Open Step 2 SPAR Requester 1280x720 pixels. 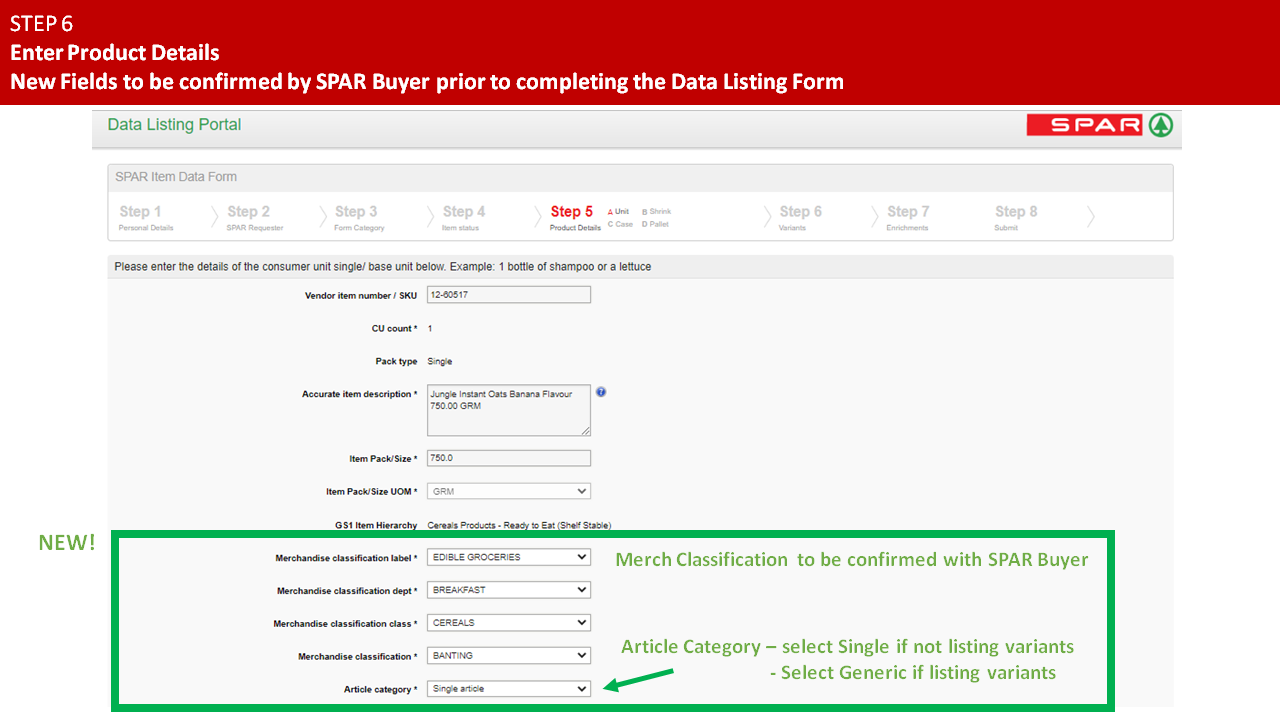pos(254,217)
